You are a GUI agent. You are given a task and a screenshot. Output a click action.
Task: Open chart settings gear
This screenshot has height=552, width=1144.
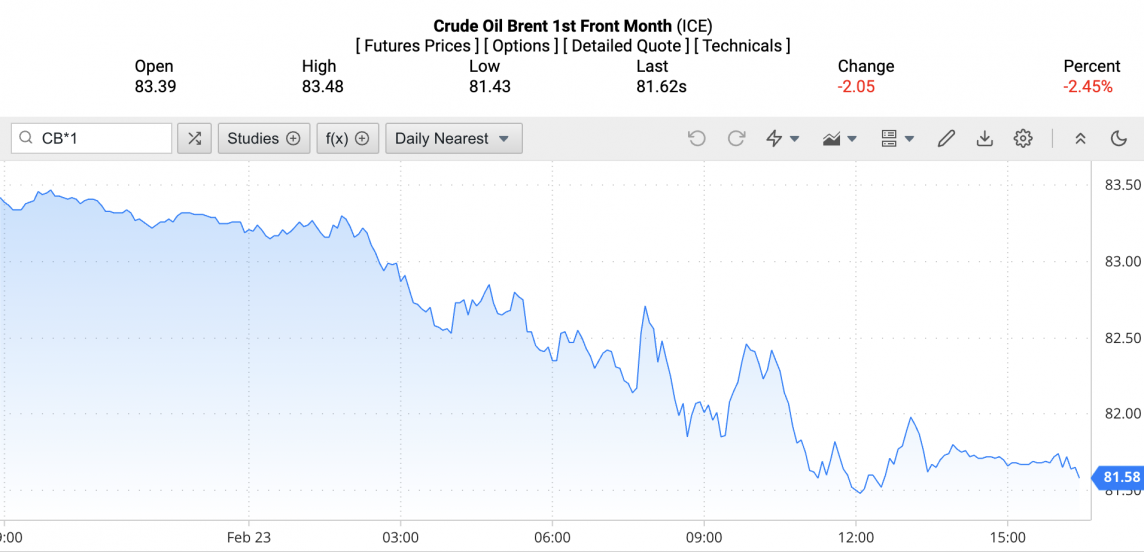click(1023, 139)
